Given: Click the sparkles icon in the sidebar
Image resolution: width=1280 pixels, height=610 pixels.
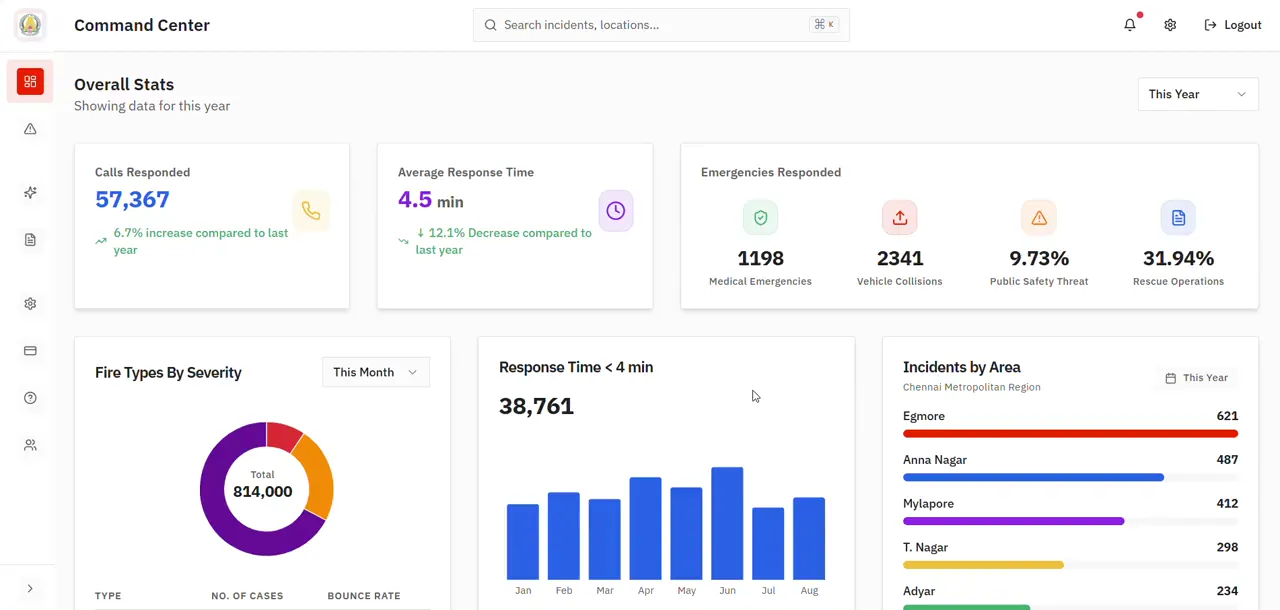Looking at the screenshot, I should coord(30,192).
